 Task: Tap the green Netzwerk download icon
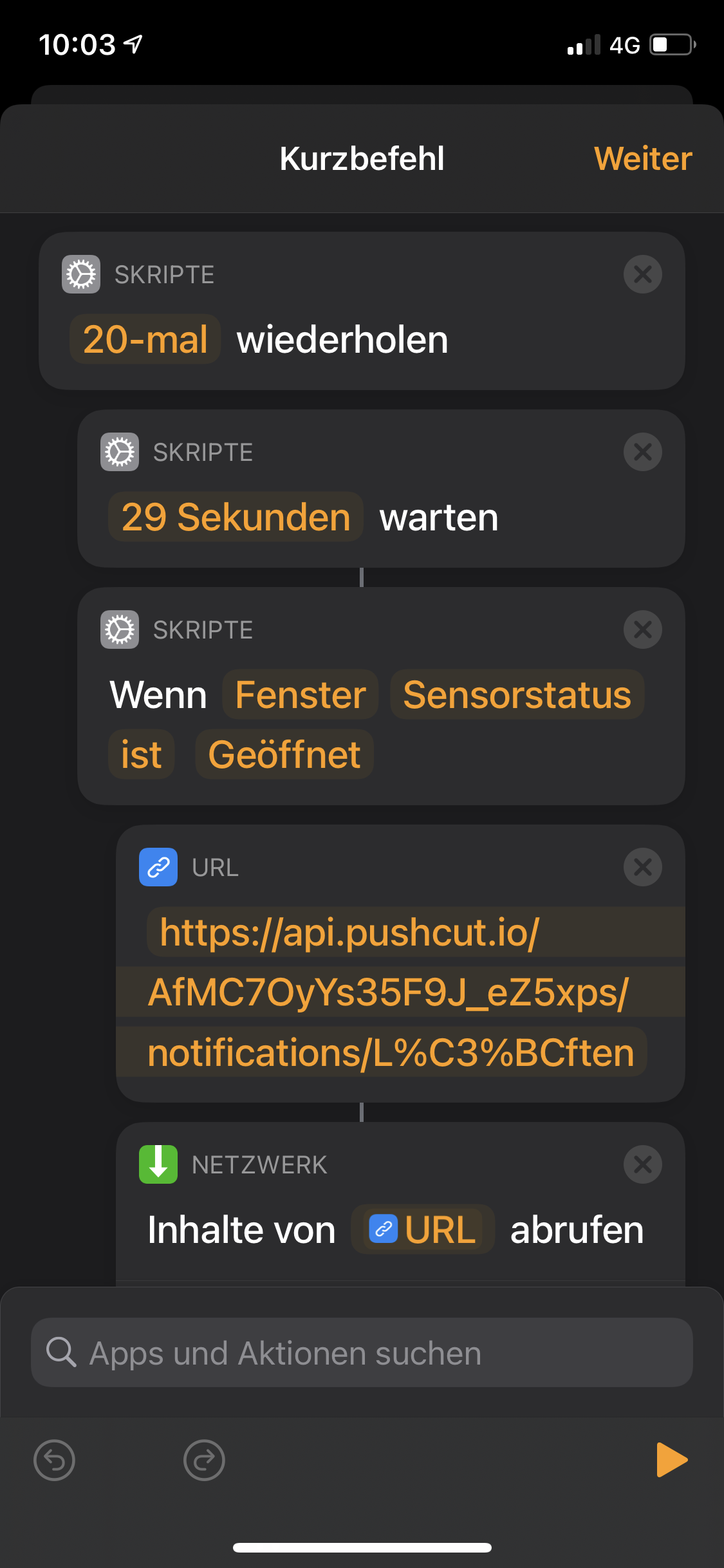pyautogui.click(x=158, y=1164)
